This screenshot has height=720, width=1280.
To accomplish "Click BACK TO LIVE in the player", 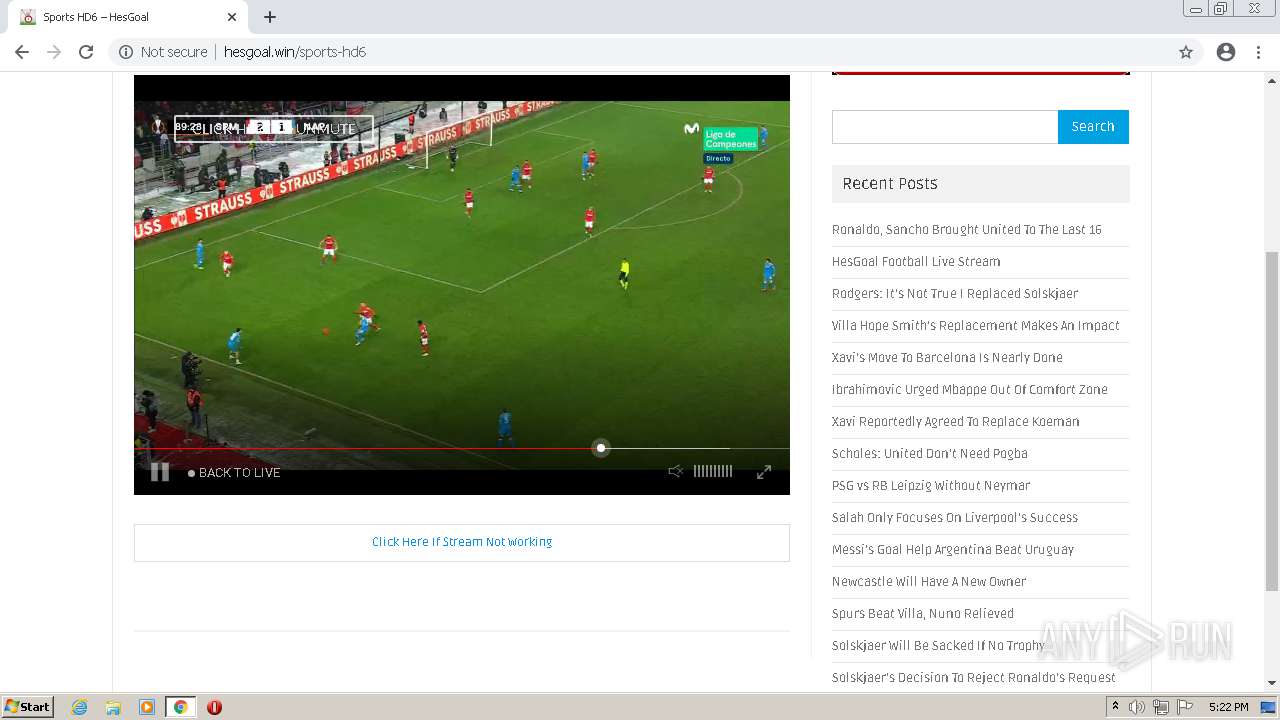I will pyautogui.click(x=234, y=473).
